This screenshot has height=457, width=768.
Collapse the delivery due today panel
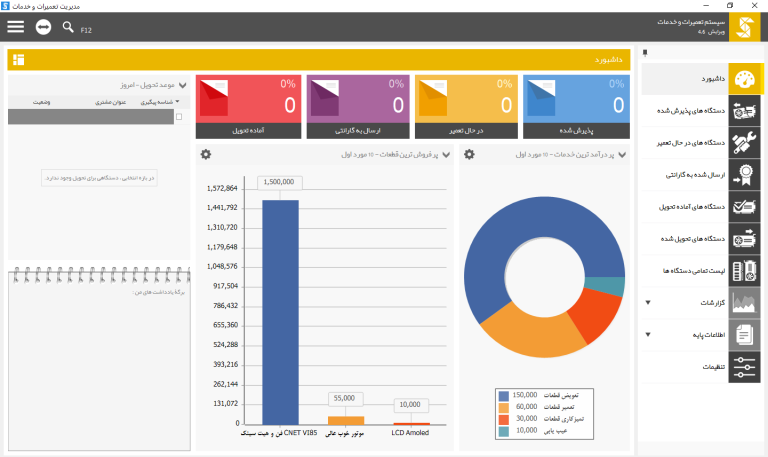pyautogui.click(x=183, y=85)
